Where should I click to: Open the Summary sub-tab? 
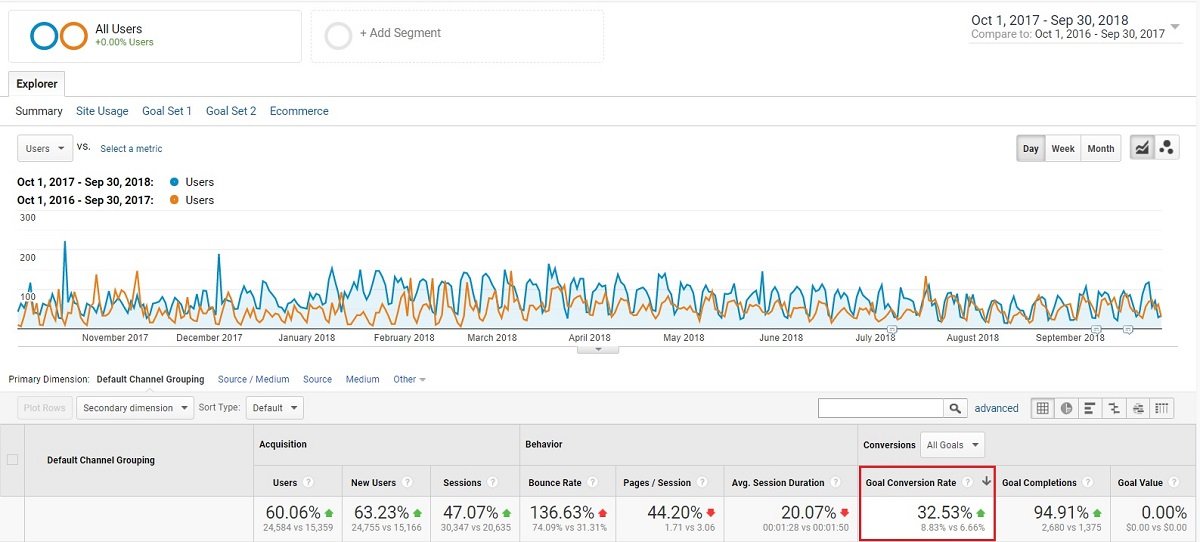click(x=39, y=111)
